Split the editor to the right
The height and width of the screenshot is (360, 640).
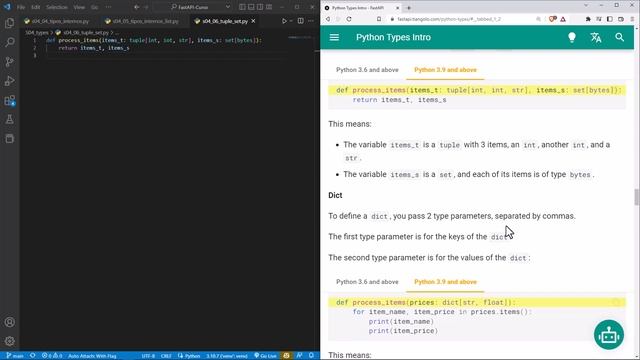pyautogui.click(x=300, y=21)
